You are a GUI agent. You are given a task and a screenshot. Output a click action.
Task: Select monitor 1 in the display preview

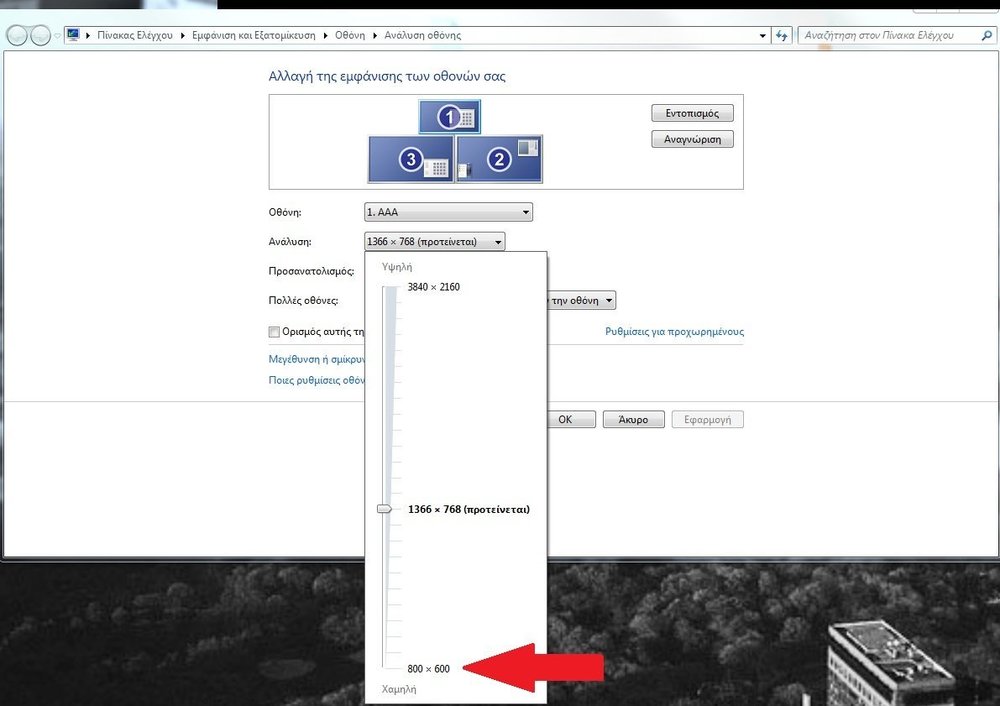pos(449,117)
